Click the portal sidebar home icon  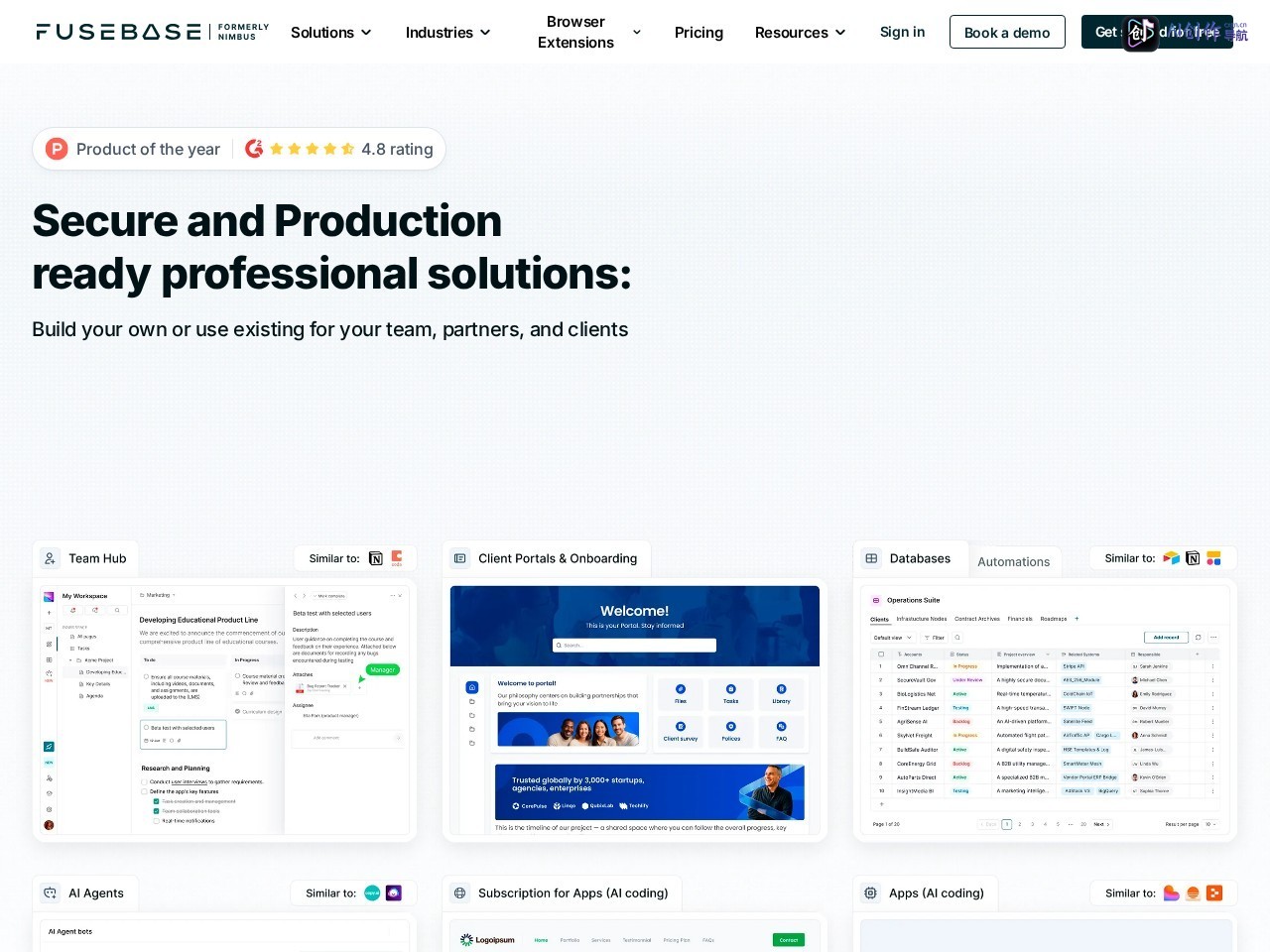click(472, 687)
